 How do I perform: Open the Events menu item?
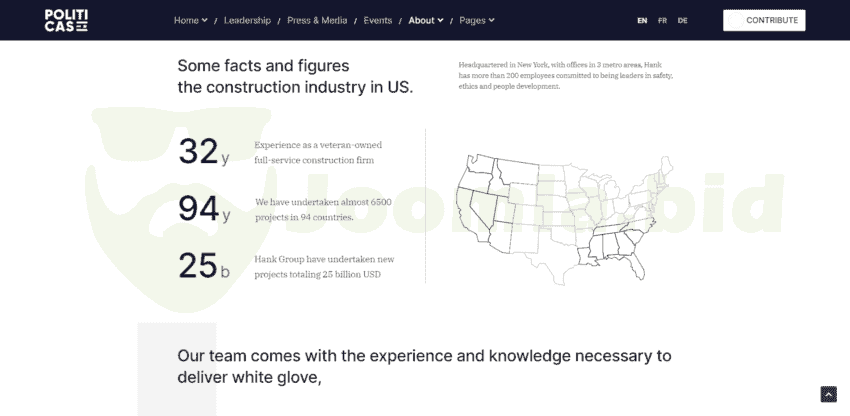point(378,20)
